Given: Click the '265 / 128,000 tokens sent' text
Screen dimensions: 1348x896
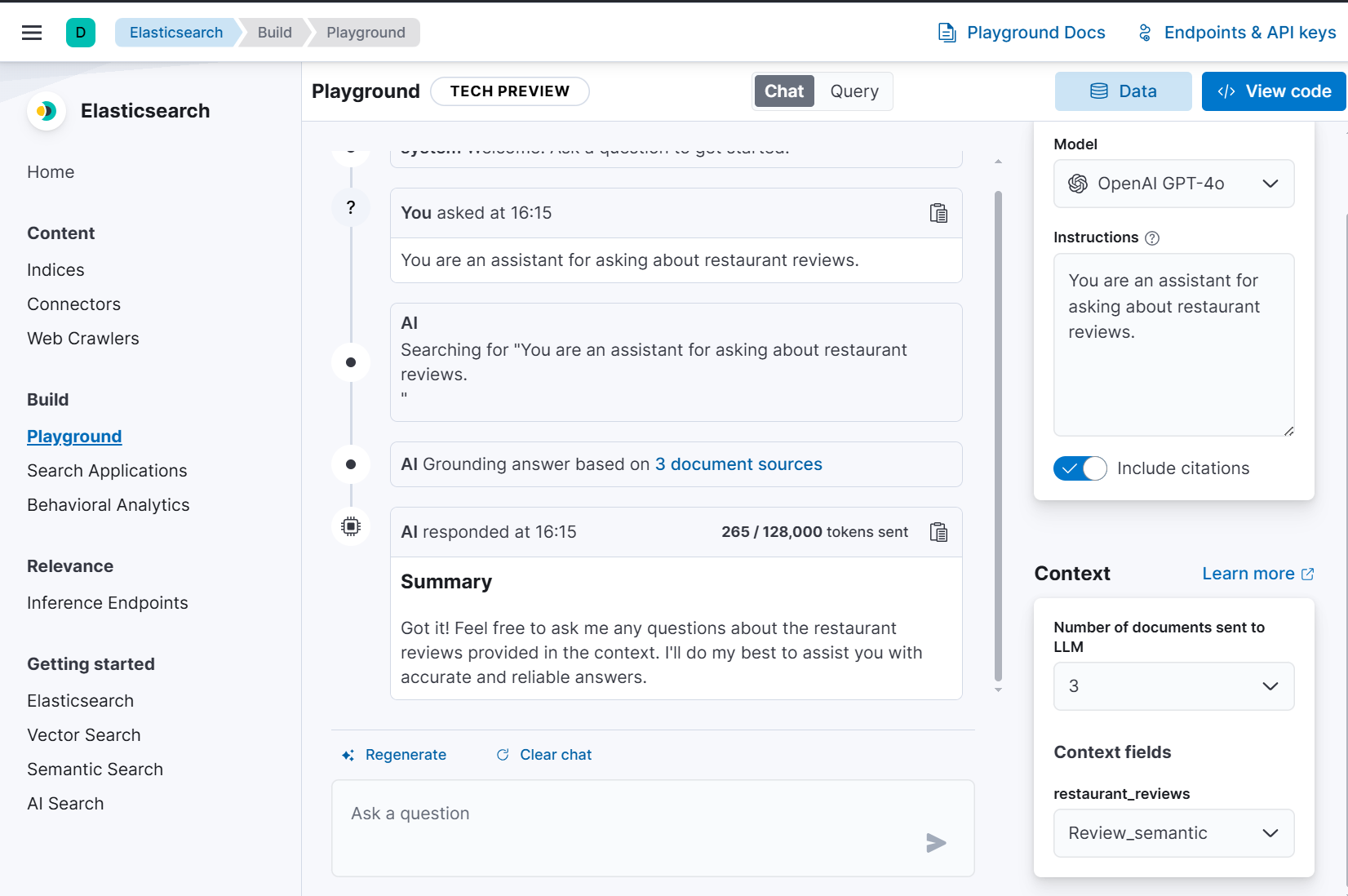Looking at the screenshot, I should point(814,532).
